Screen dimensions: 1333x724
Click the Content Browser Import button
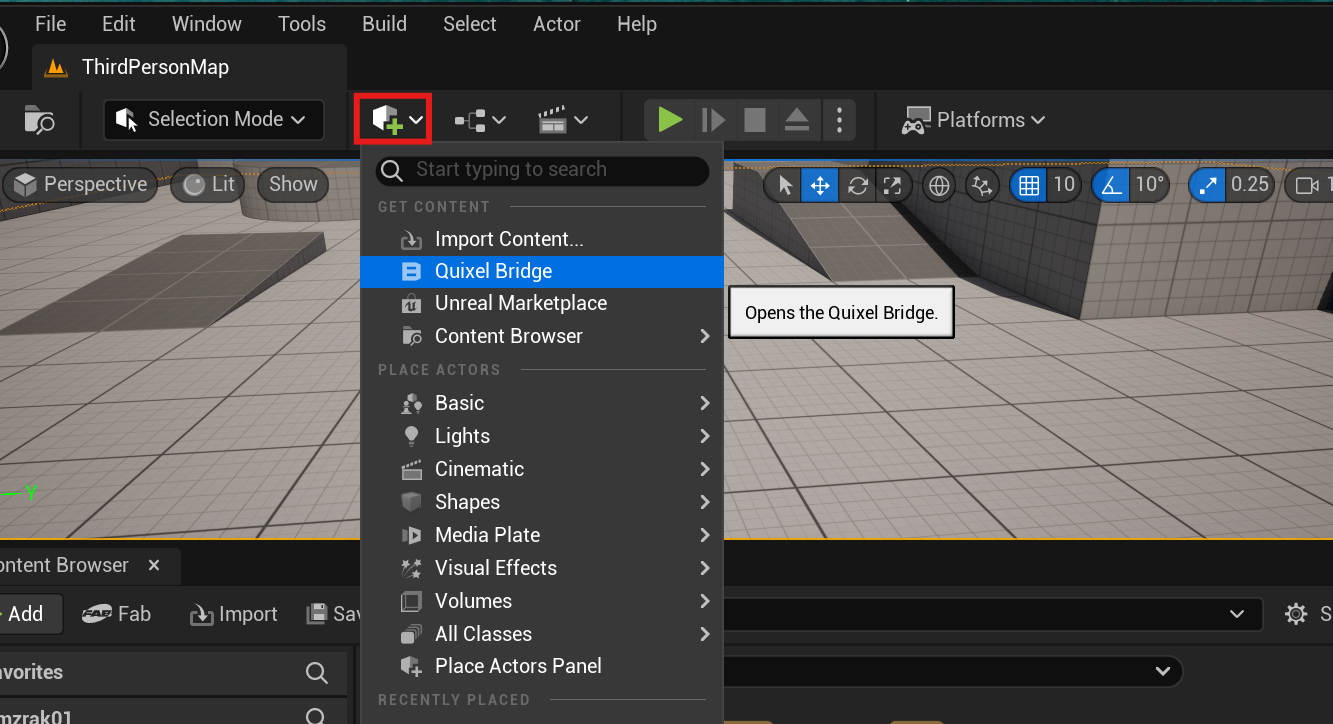[234, 614]
